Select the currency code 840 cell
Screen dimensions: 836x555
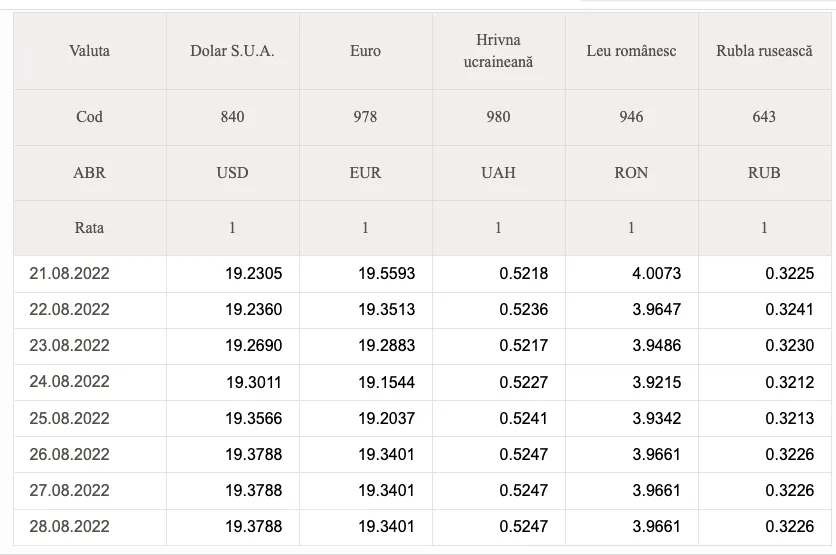tap(232, 117)
